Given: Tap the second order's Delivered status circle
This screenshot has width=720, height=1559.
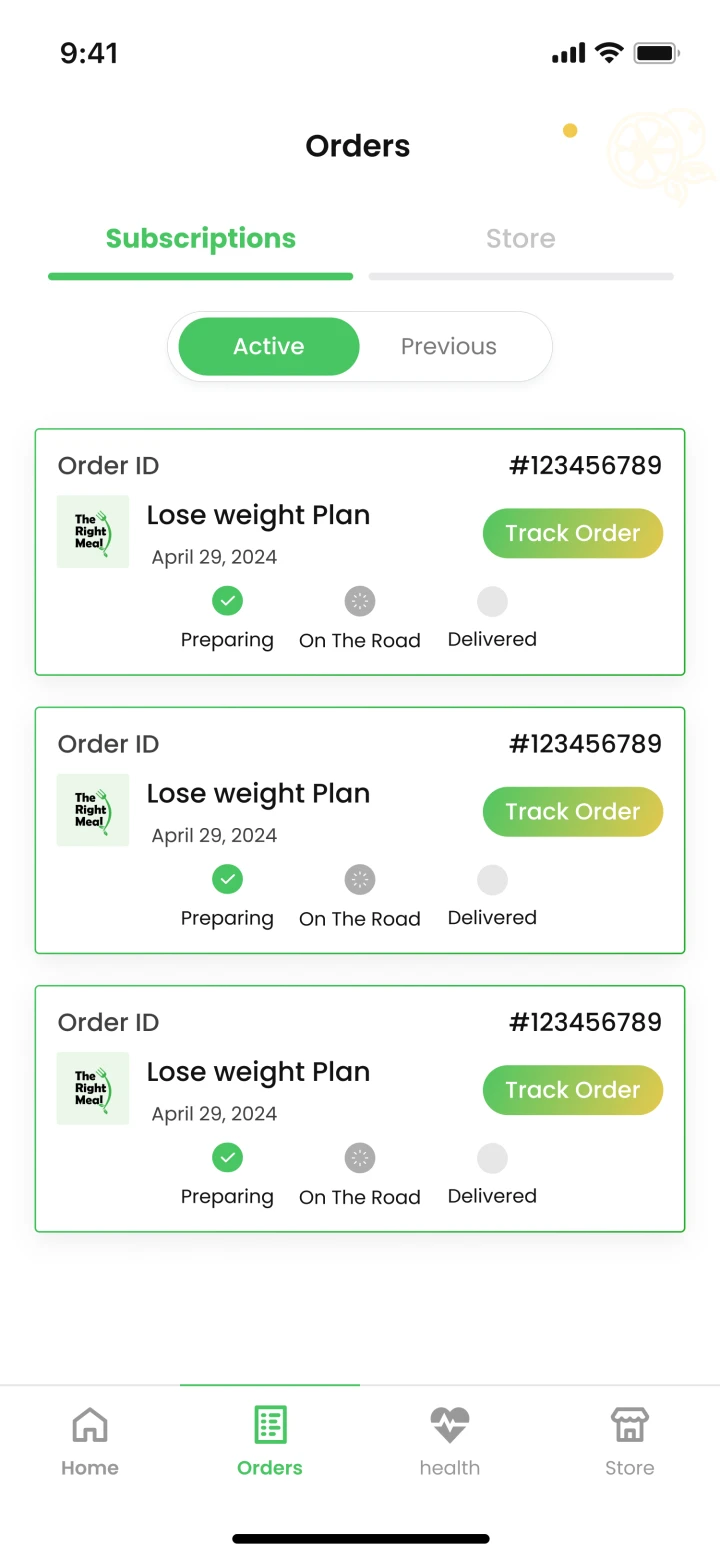Looking at the screenshot, I should pyautogui.click(x=492, y=880).
